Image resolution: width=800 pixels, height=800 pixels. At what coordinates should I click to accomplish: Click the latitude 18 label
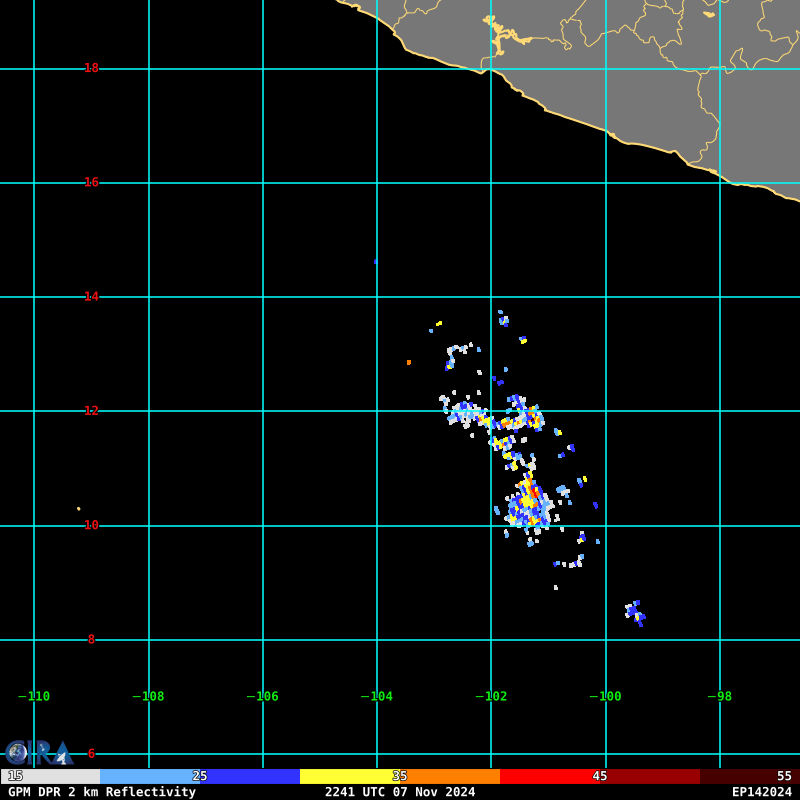pos(91,68)
